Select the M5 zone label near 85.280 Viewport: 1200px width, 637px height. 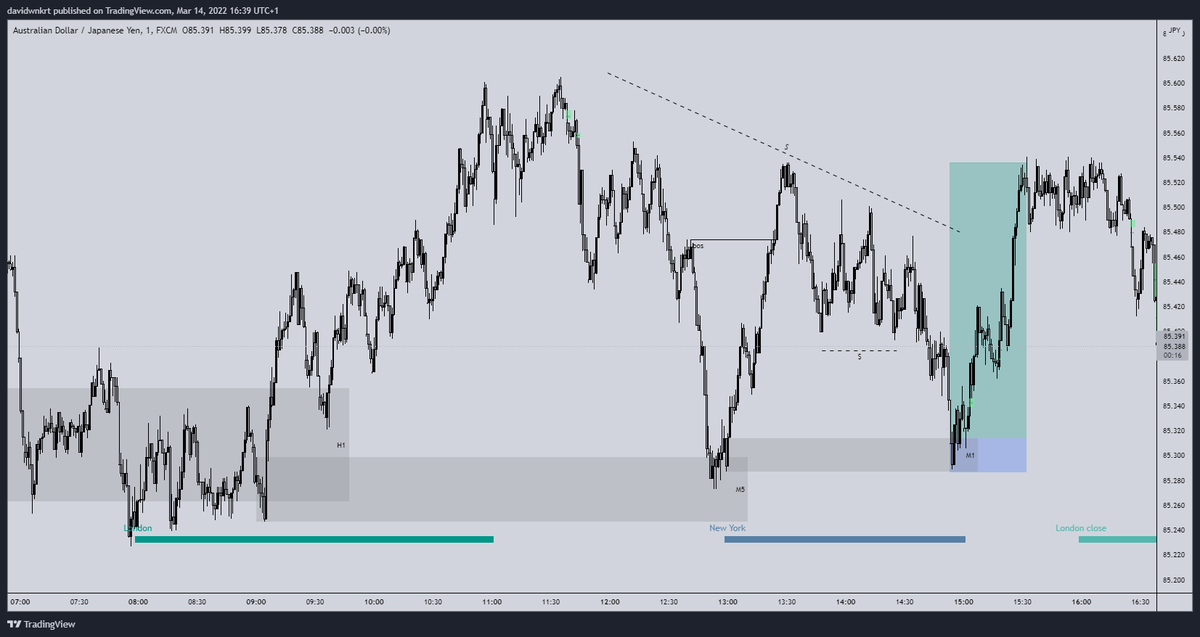pyautogui.click(x=739, y=490)
